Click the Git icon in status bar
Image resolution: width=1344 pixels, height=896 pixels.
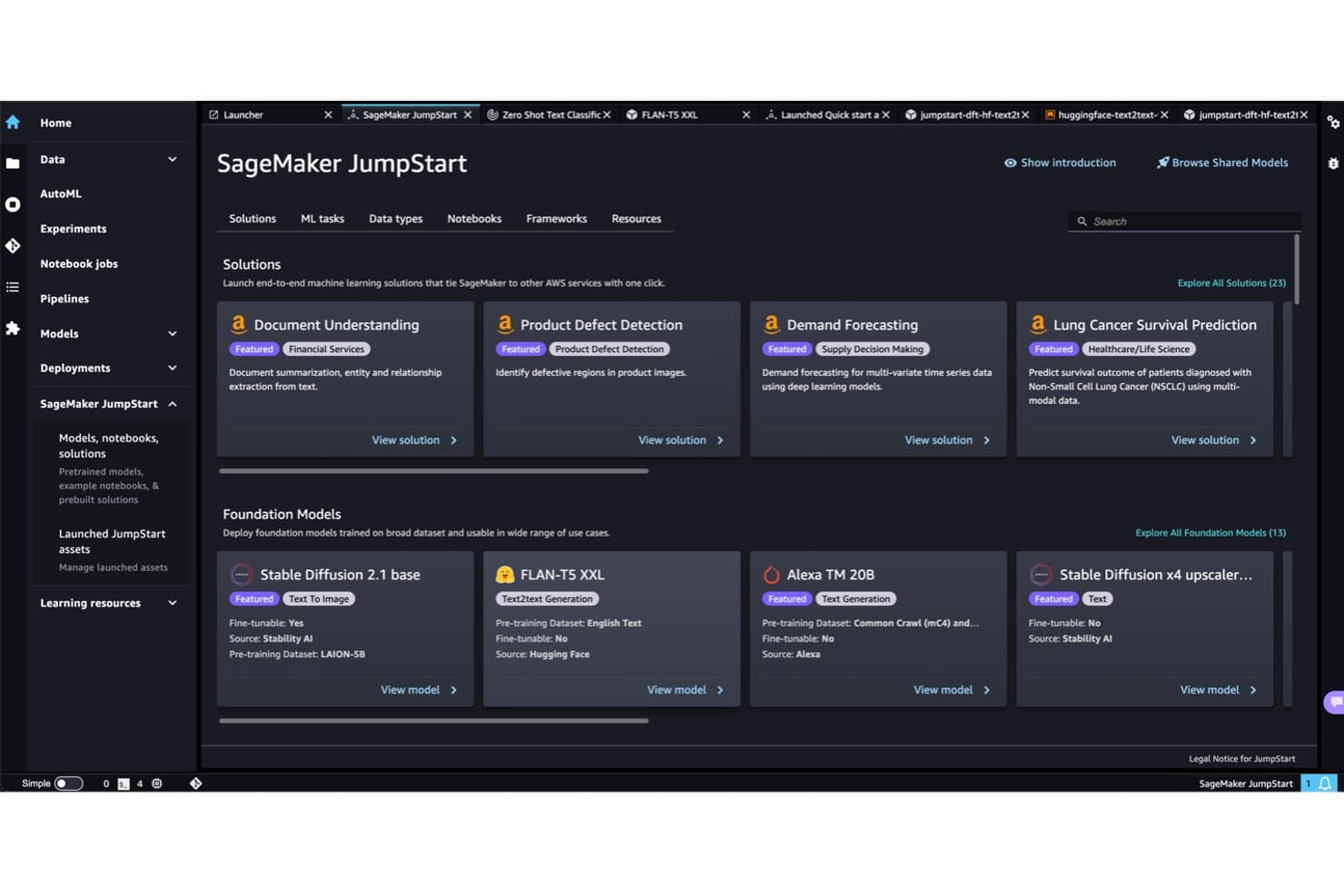pos(195,783)
